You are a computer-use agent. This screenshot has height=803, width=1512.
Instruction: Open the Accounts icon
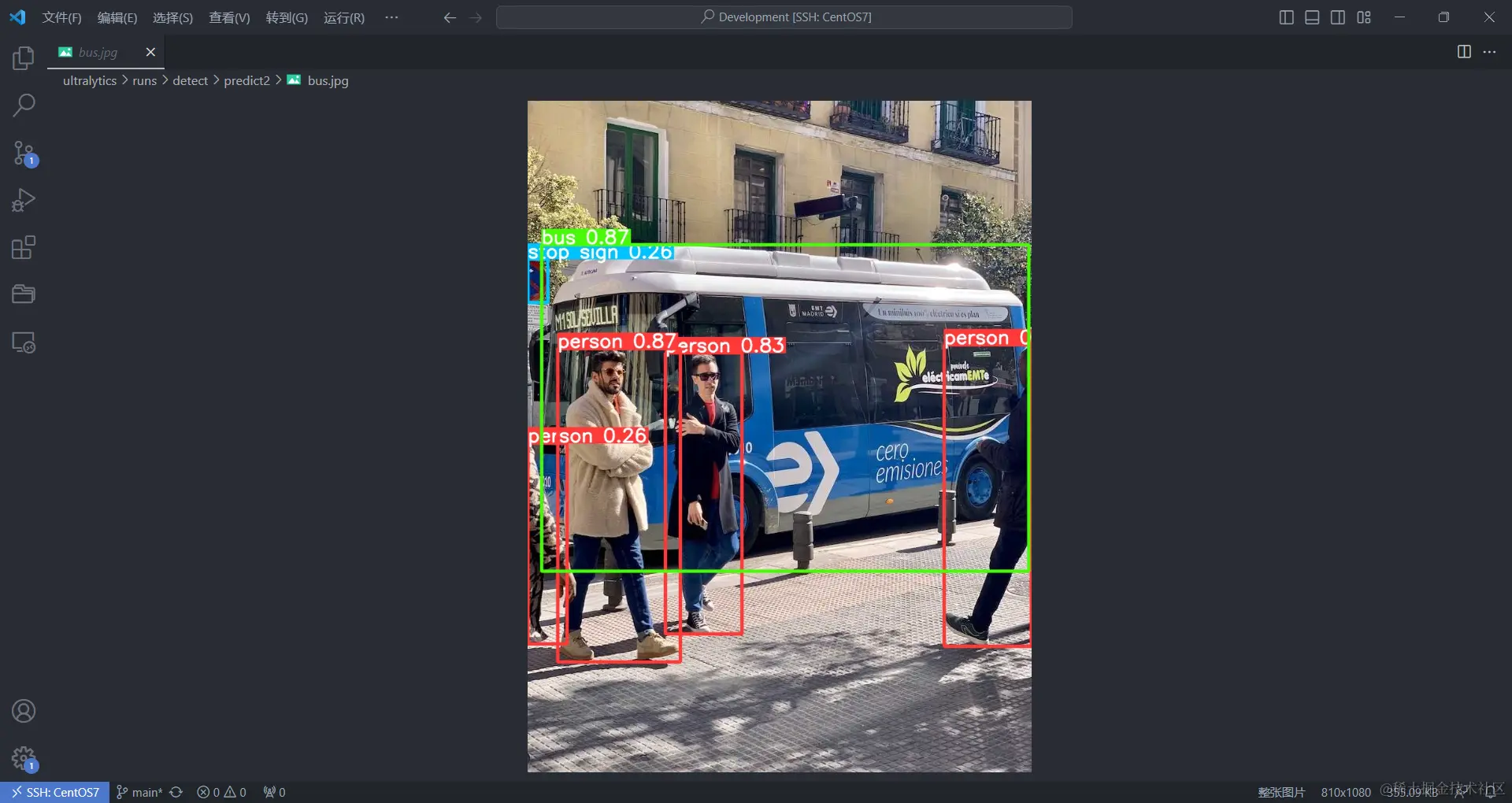coord(24,711)
